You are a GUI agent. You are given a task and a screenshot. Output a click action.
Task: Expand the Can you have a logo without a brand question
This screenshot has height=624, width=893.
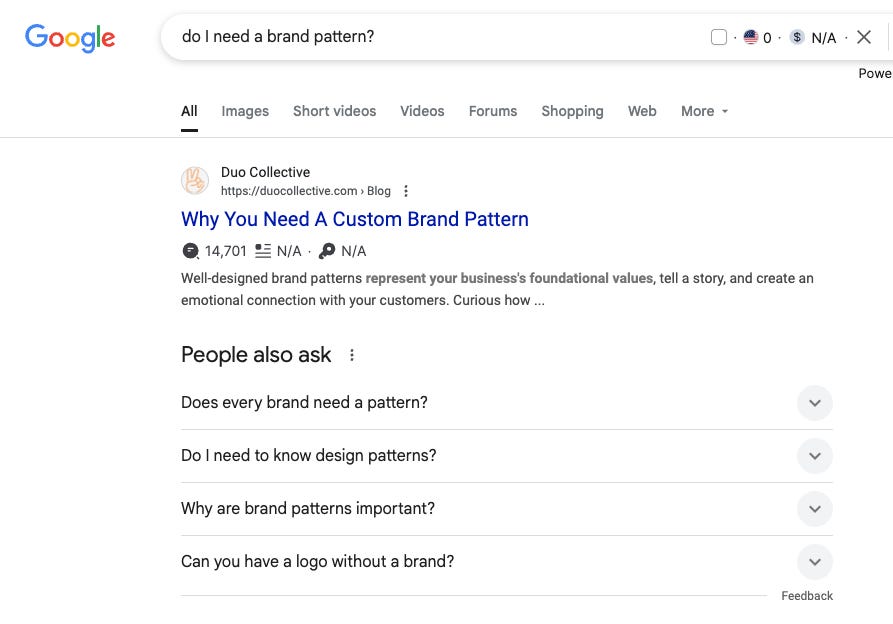coord(815,562)
